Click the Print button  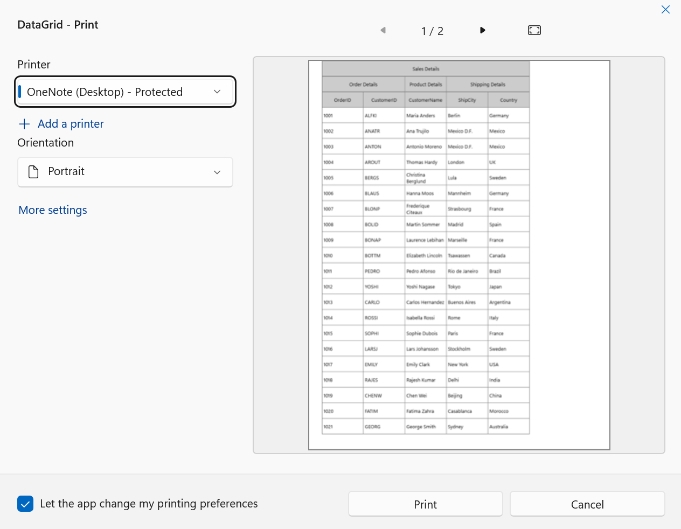(425, 504)
